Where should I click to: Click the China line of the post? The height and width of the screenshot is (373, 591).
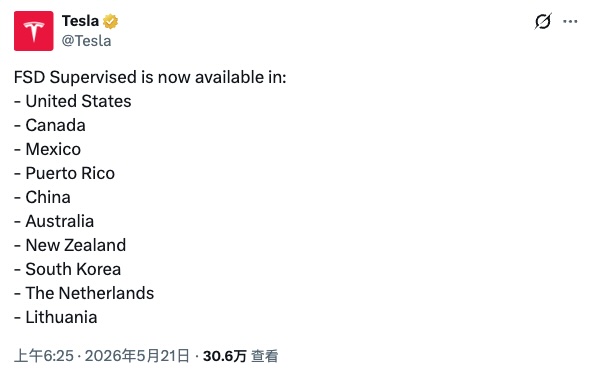42,197
